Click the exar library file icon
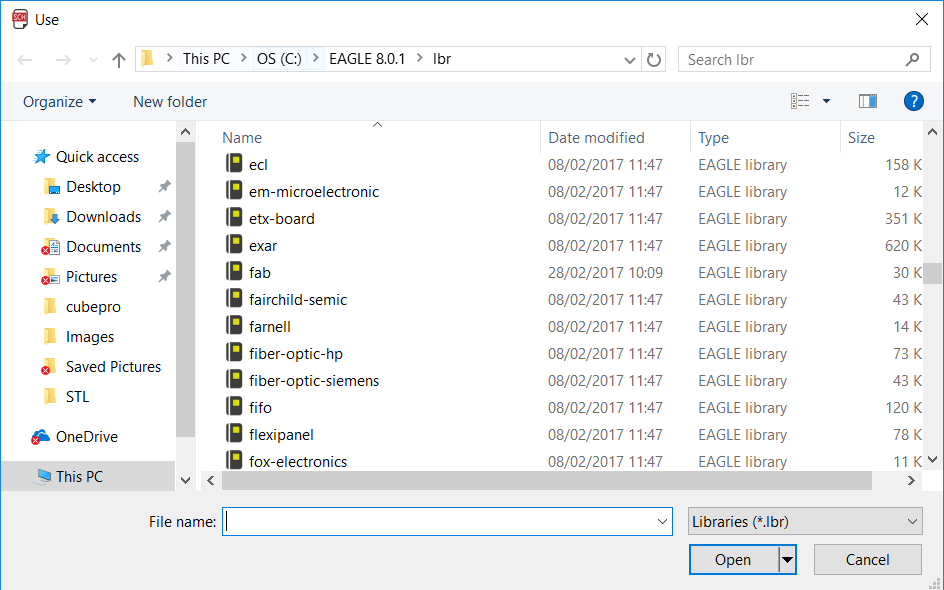The height and width of the screenshot is (590, 944). click(x=234, y=244)
